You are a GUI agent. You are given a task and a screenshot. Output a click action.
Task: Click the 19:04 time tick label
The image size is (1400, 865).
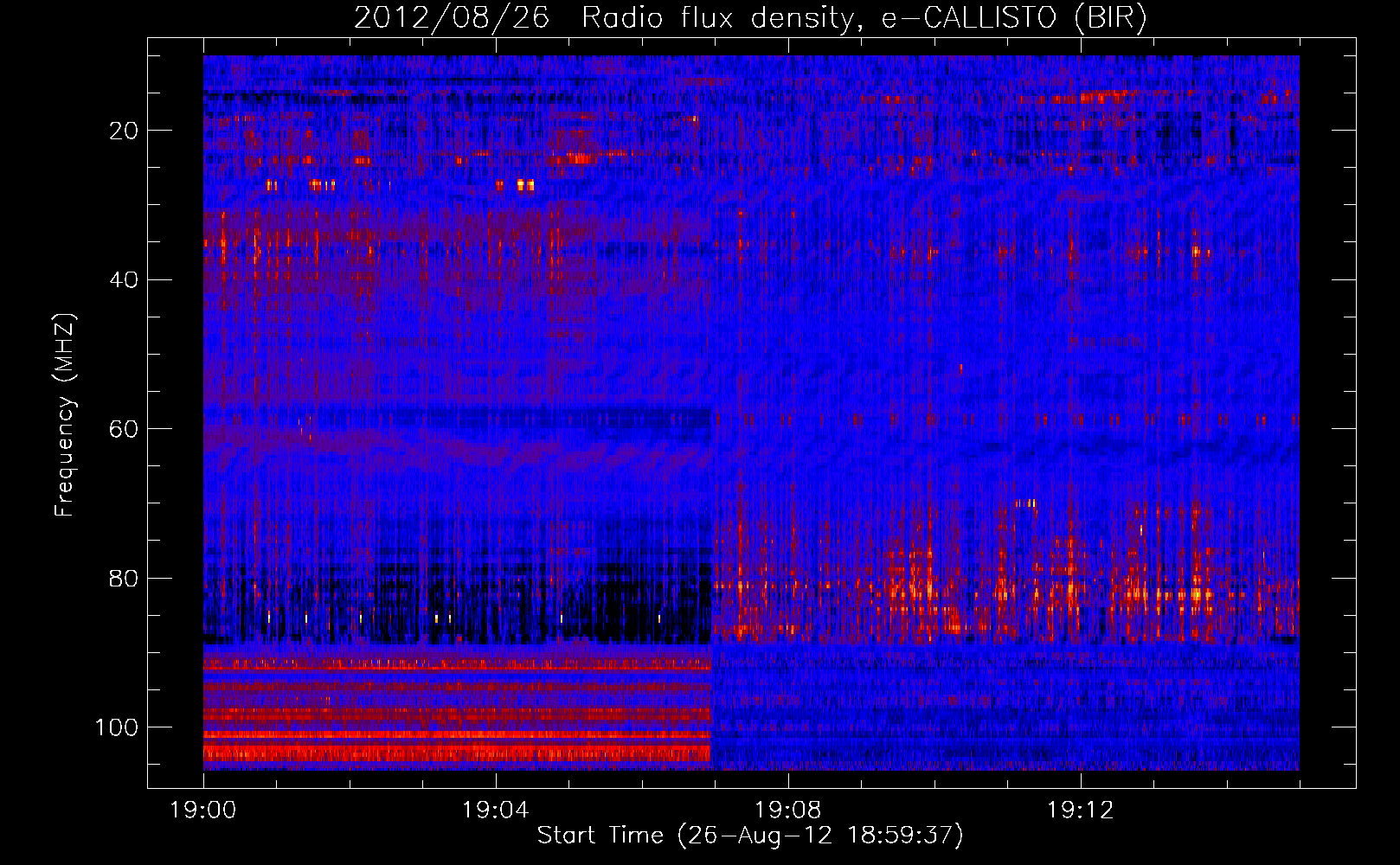coord(495,810)
